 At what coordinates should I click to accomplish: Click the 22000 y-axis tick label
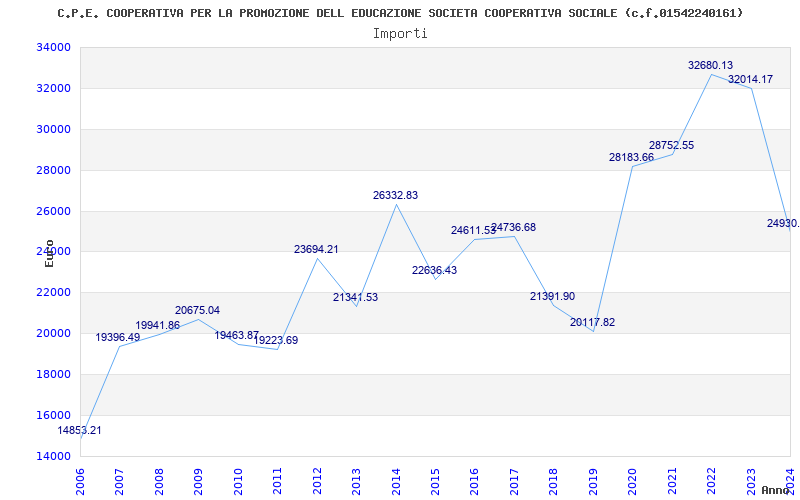pos(53,292)
